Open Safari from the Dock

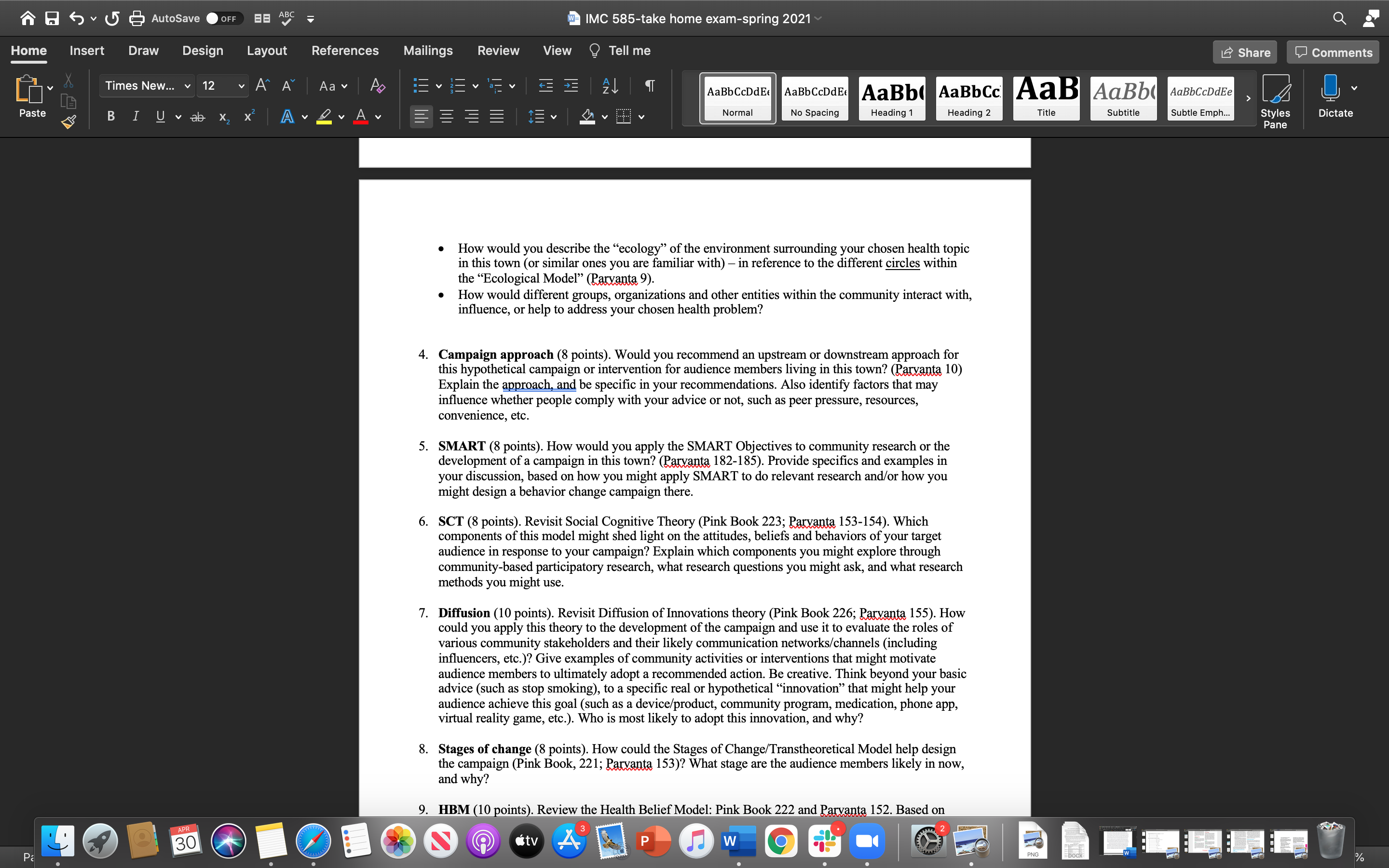click(313, 841)
